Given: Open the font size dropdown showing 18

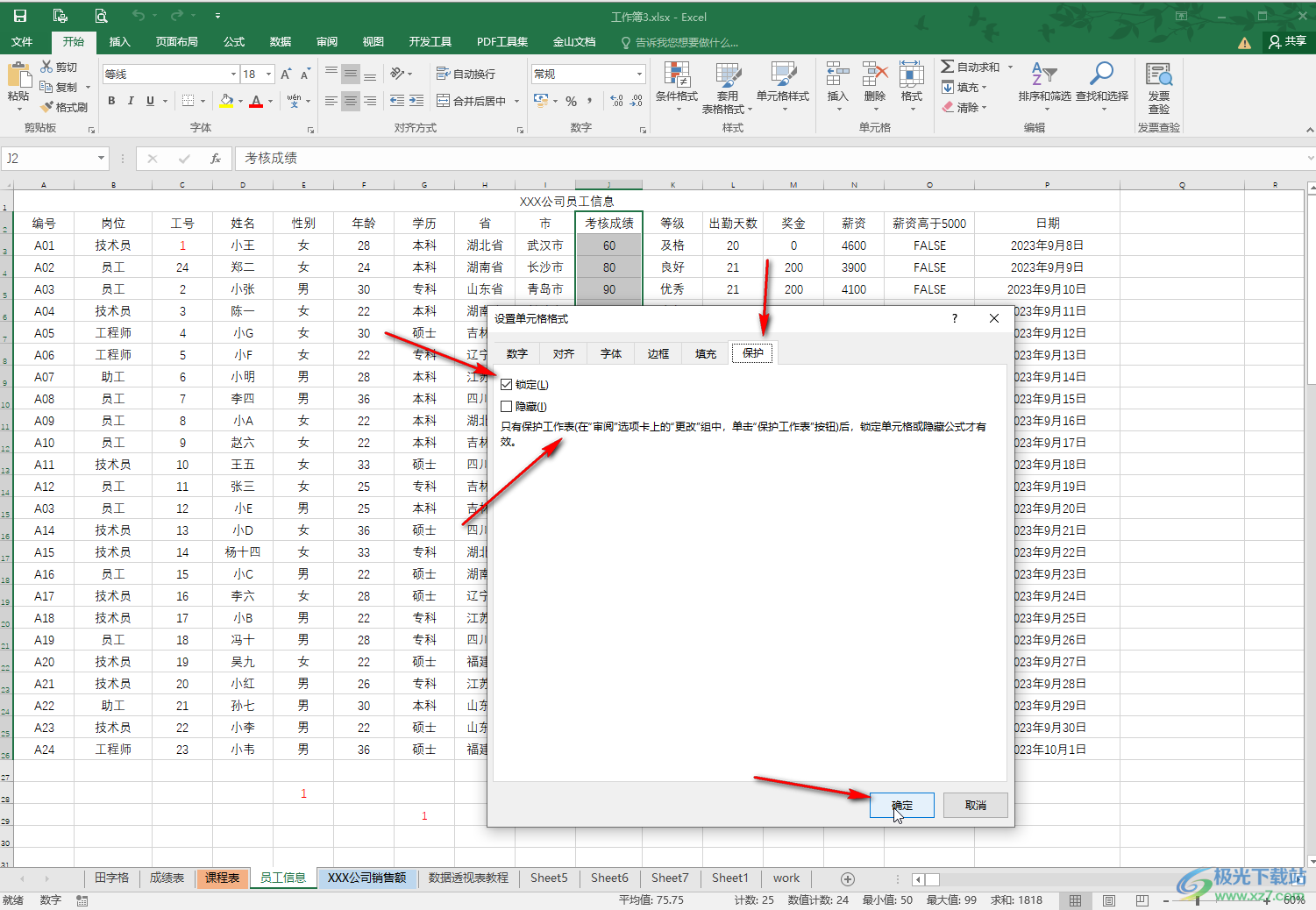Looking at the screenshot, I should (x=268, y=75).
